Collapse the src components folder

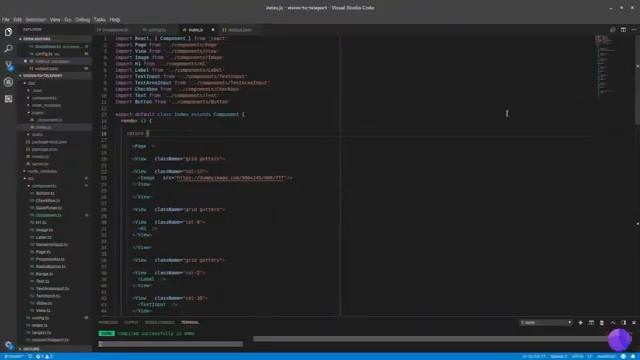point(44,186)
